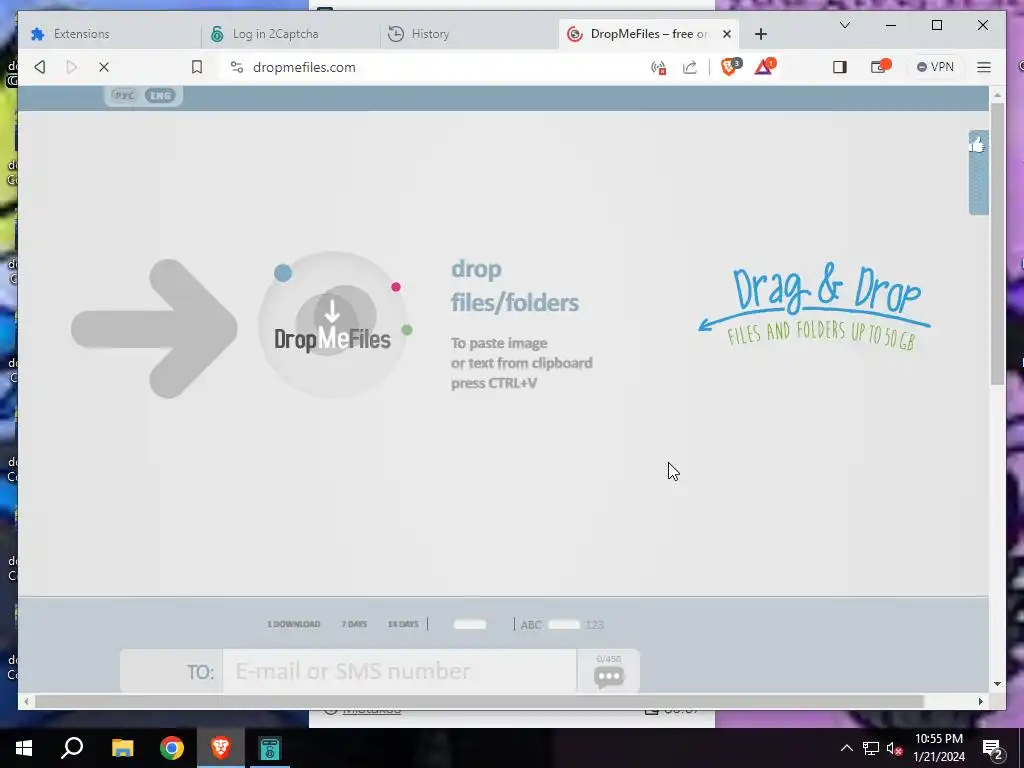The width and height of the screenshot is (1024, 768).
Task: Toggle the browser sidebar panel
Action: click(840, 67)
